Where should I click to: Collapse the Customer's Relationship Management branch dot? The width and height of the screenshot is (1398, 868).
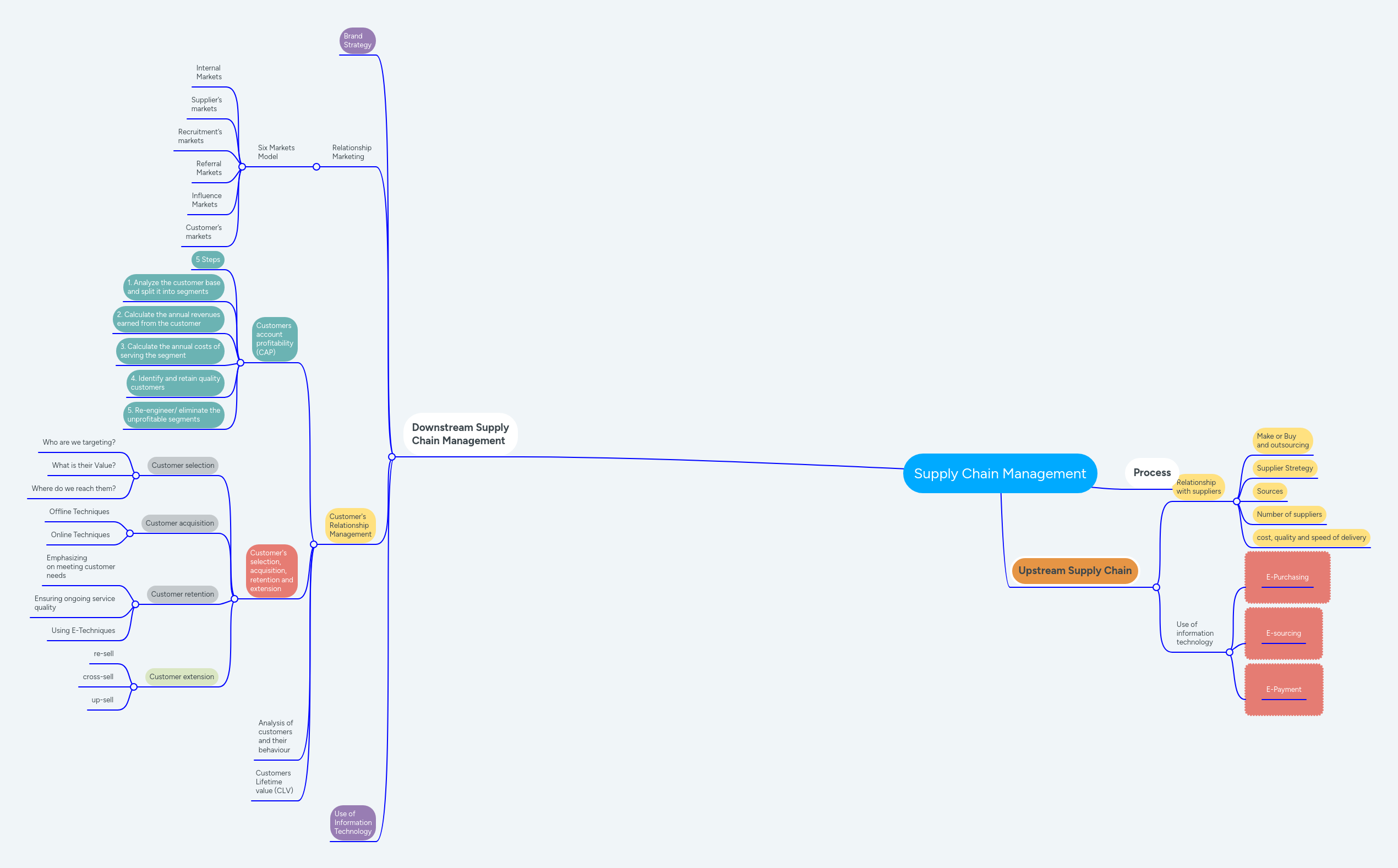tap(313, 543)
